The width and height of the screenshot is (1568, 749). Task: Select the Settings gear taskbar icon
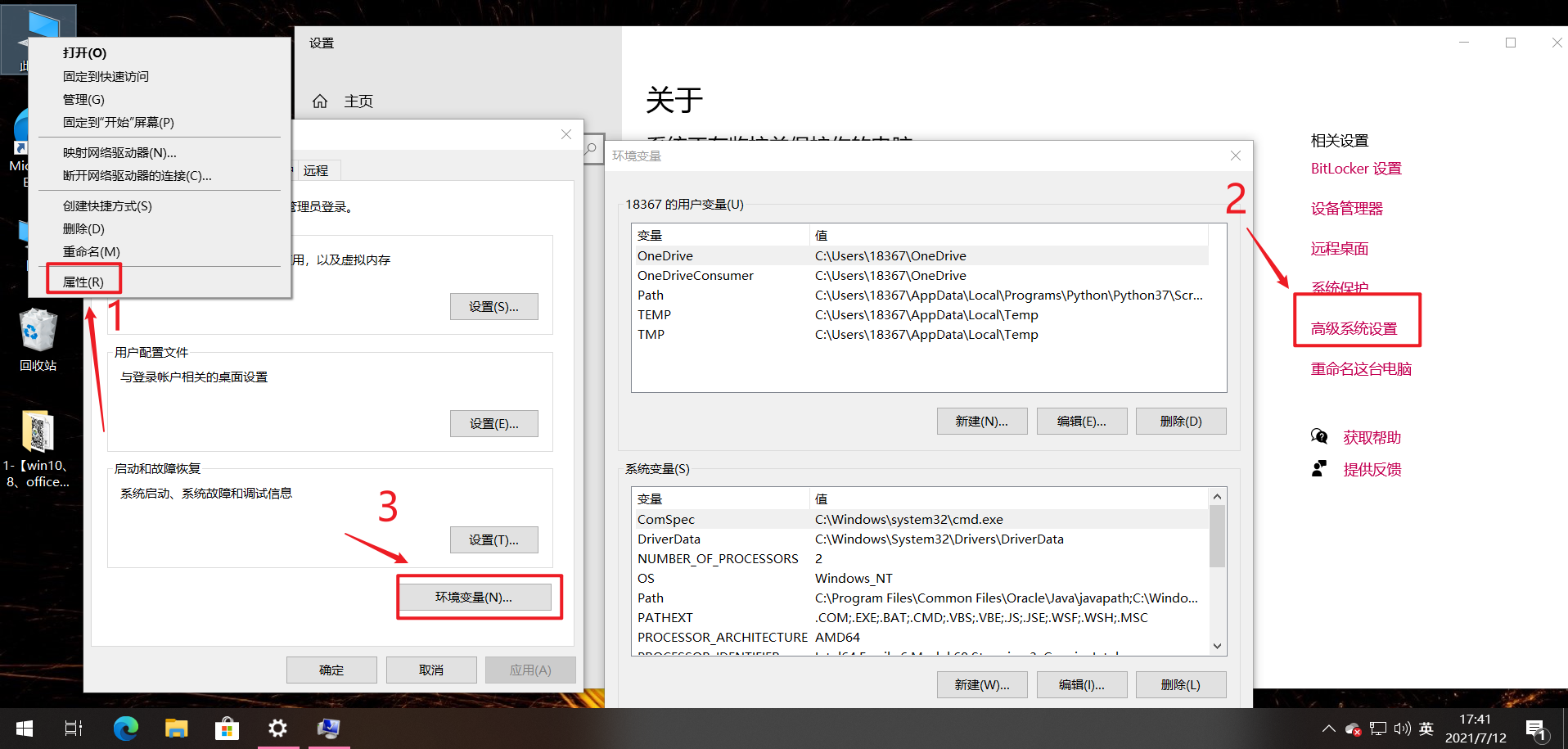(277, 728)
